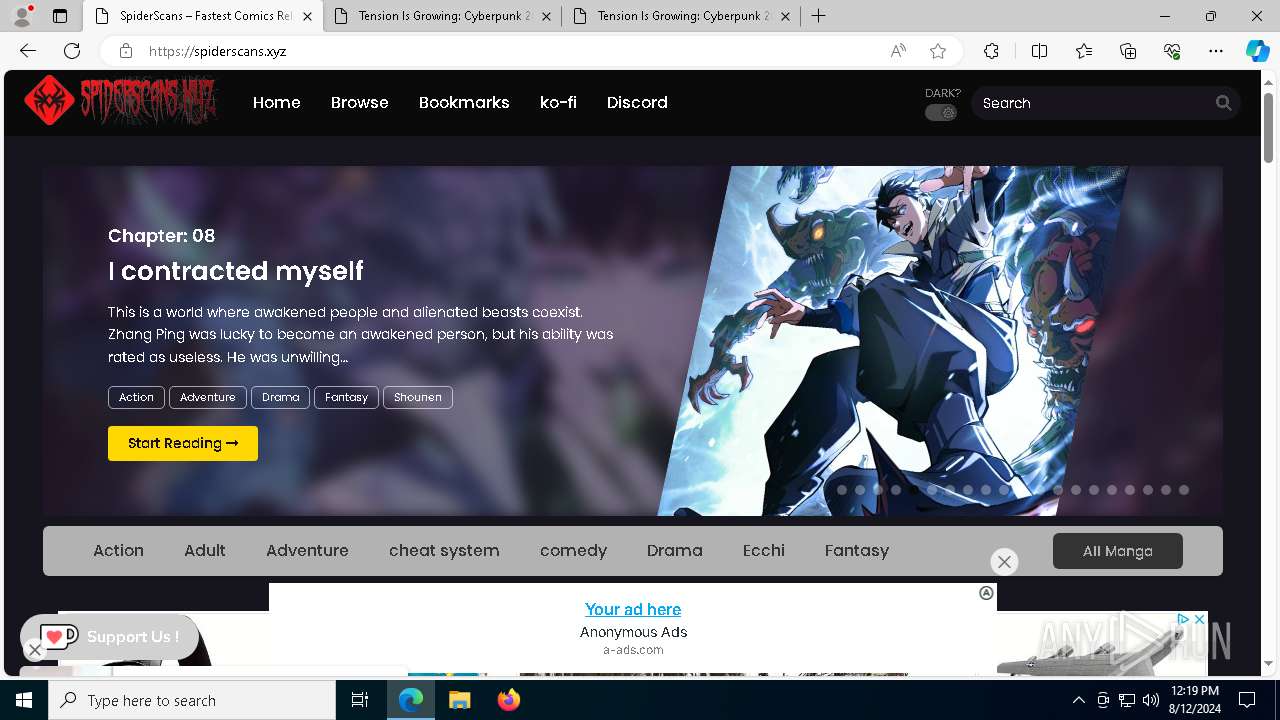The image size is (1280, 720).
Task: Open AdChoices info icon on banner
Action: point(1183,620)
